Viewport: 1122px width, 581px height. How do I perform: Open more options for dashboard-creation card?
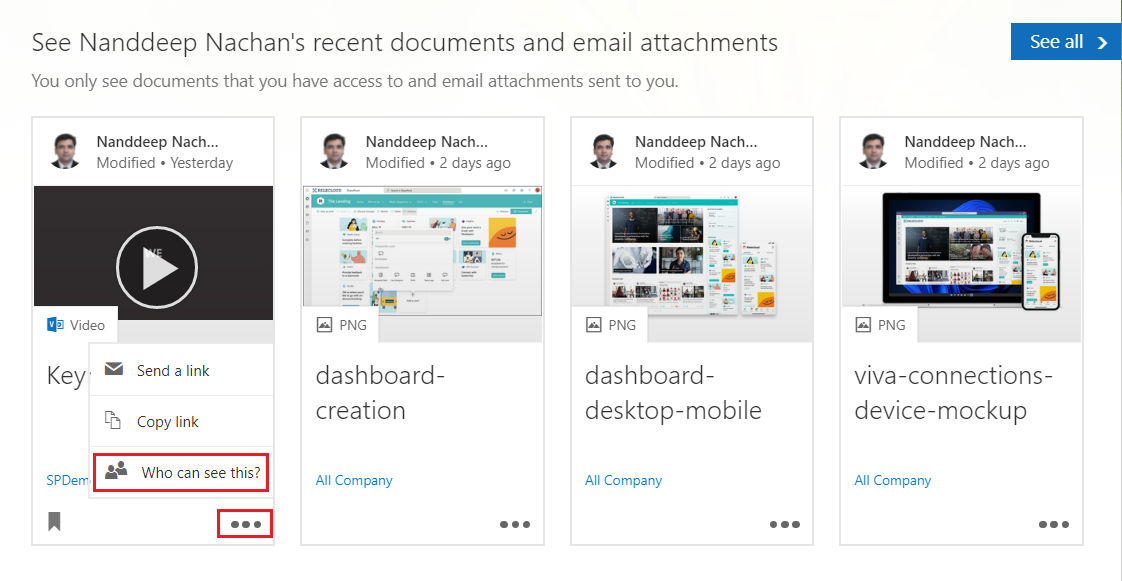coord(515,523)
